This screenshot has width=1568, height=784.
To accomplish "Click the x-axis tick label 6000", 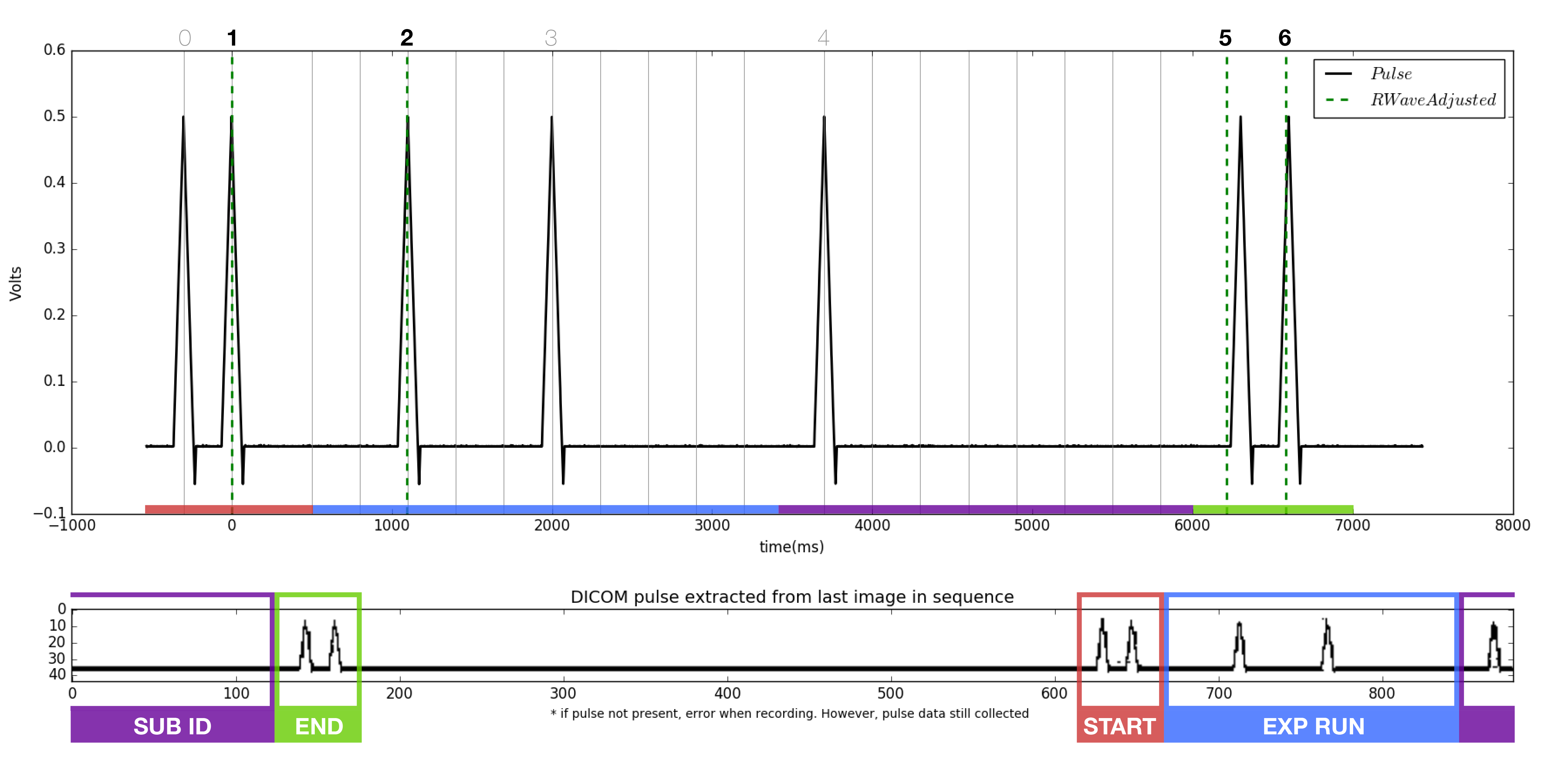I will pos(1193,525).
